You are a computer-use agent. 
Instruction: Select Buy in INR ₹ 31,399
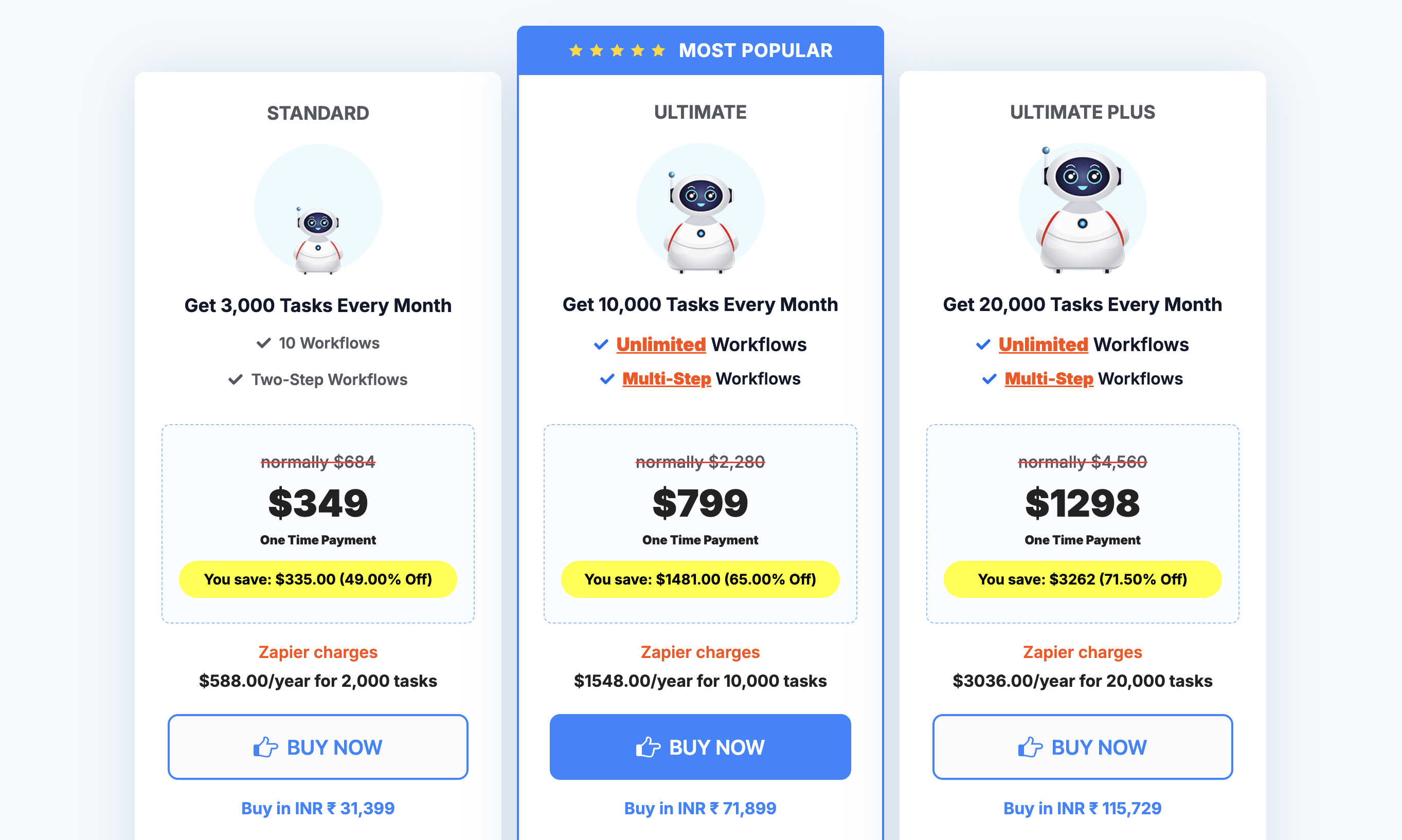pos(318,808)
